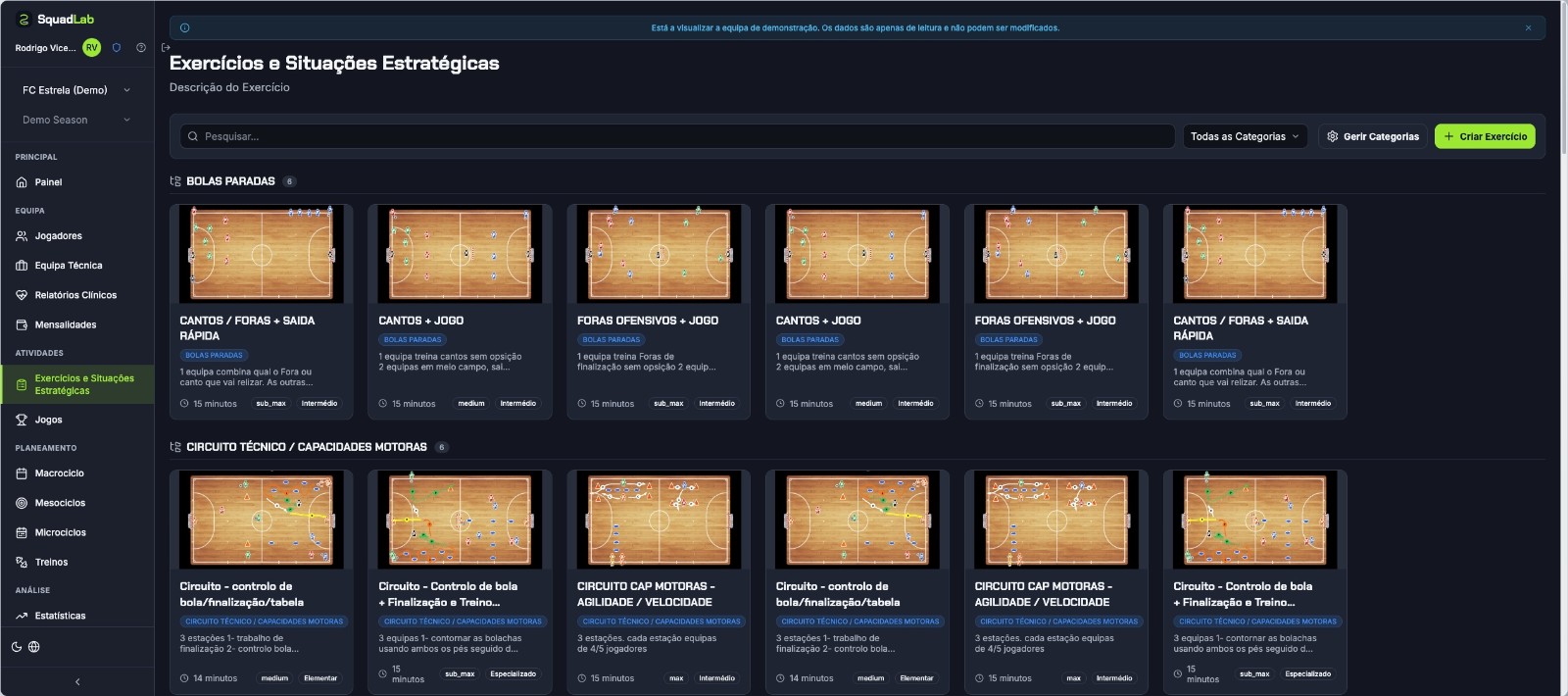Collapse the sidebar with the chevron
The width and height of the screenshot is (1568, 696).
tap(77, 681)
